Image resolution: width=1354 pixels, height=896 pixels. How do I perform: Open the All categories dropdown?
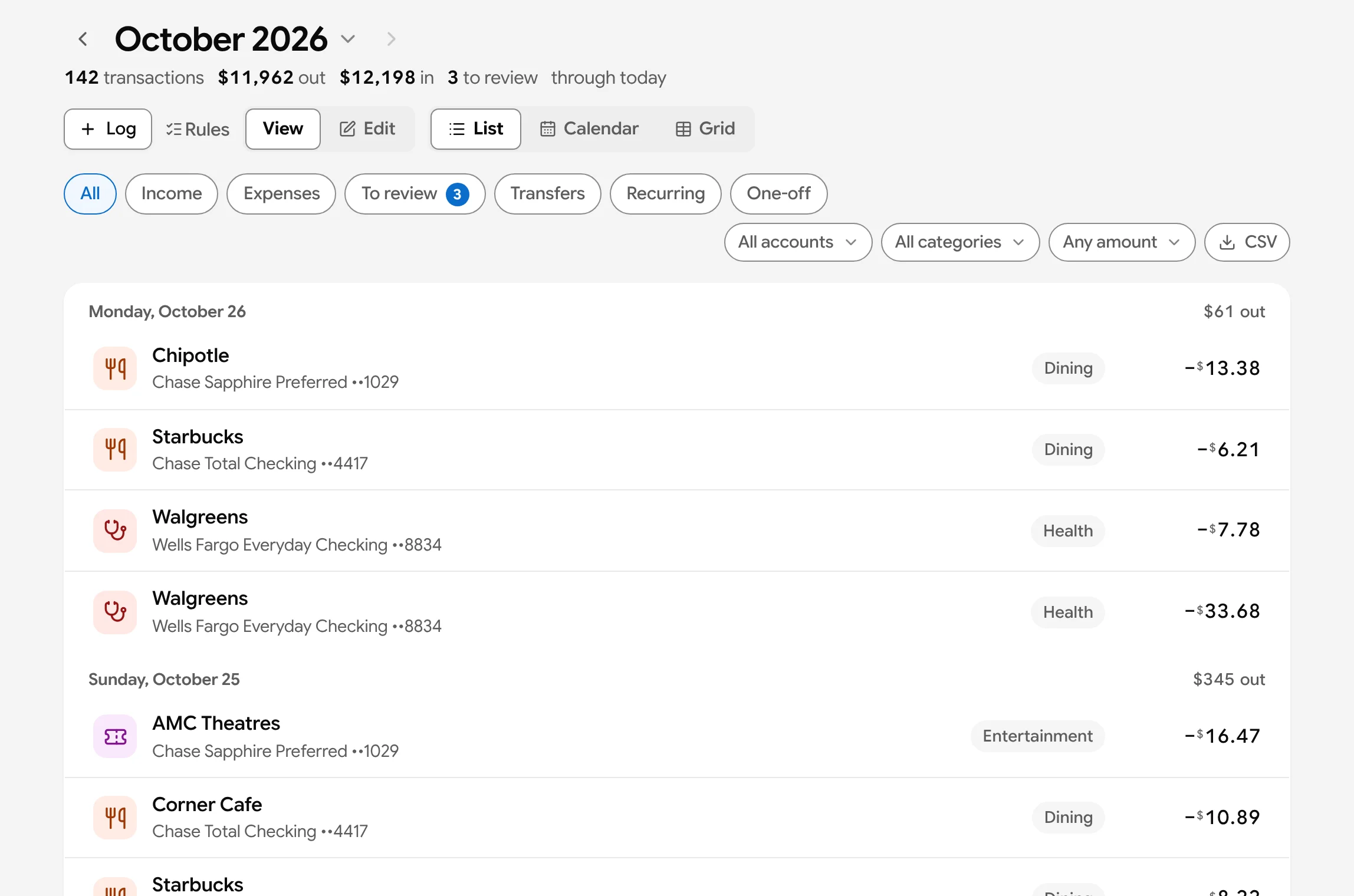tap(961, 242)
